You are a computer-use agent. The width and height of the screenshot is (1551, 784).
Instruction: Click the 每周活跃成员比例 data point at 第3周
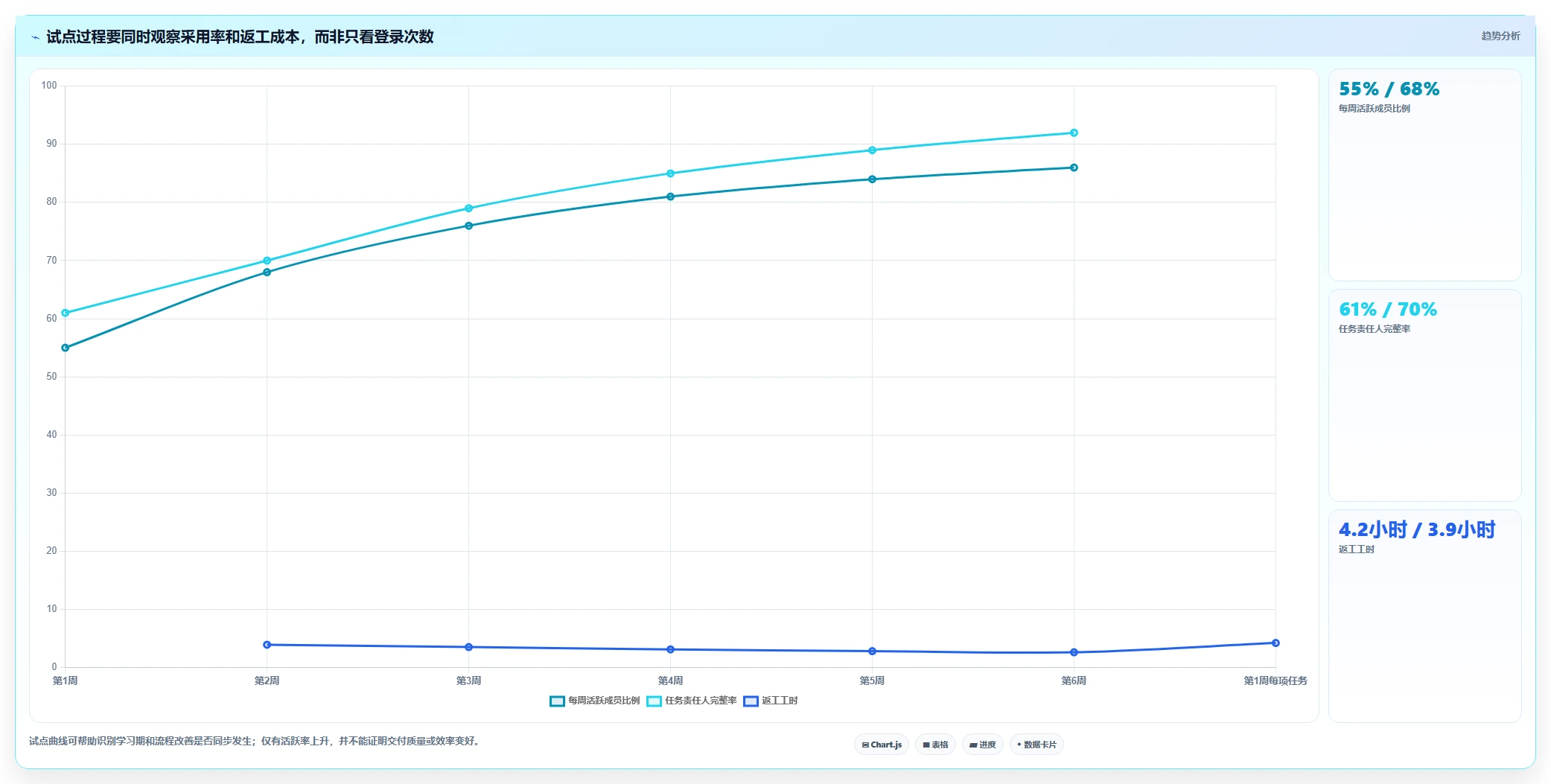coord(468,226)
